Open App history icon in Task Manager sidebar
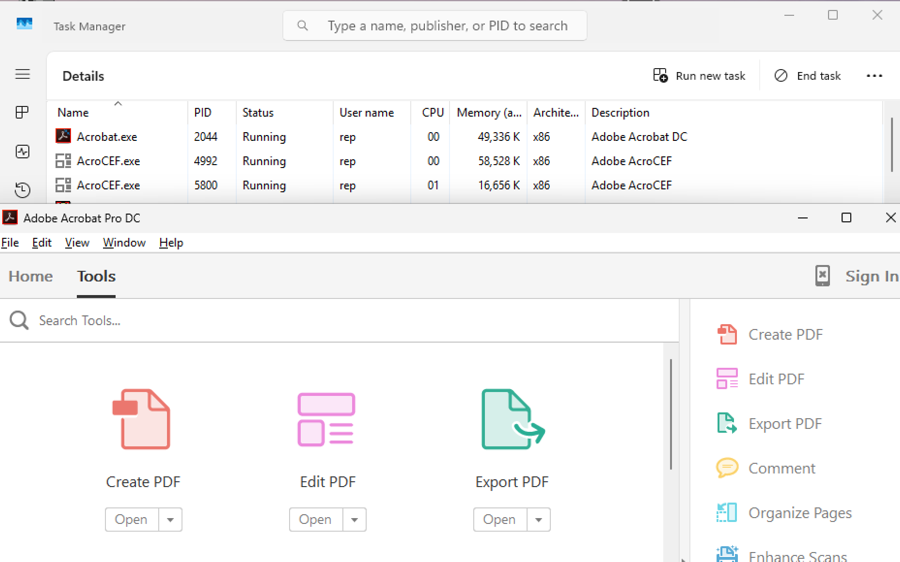The width and height of the screenshot is (900, 562). (22, 190)
